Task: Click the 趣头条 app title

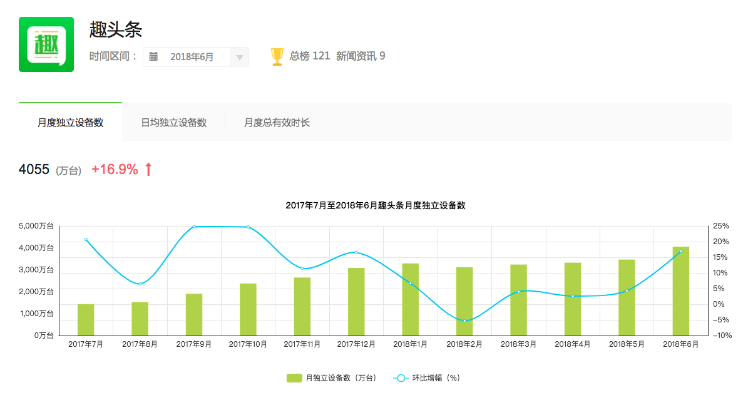Action: pos(115,30)
